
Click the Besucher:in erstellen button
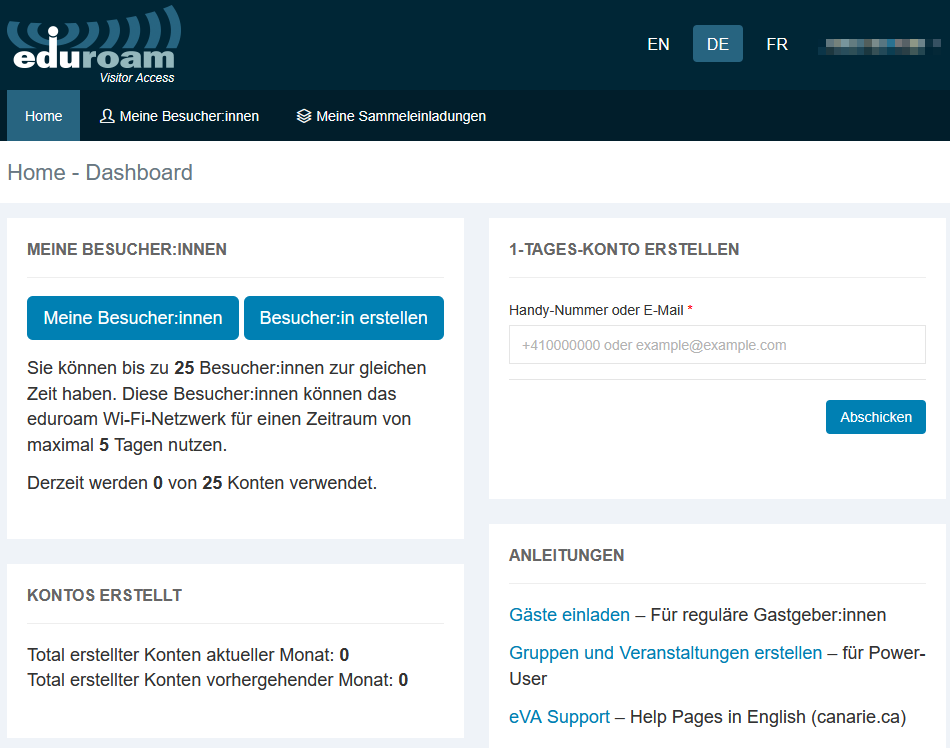(343, 318)
